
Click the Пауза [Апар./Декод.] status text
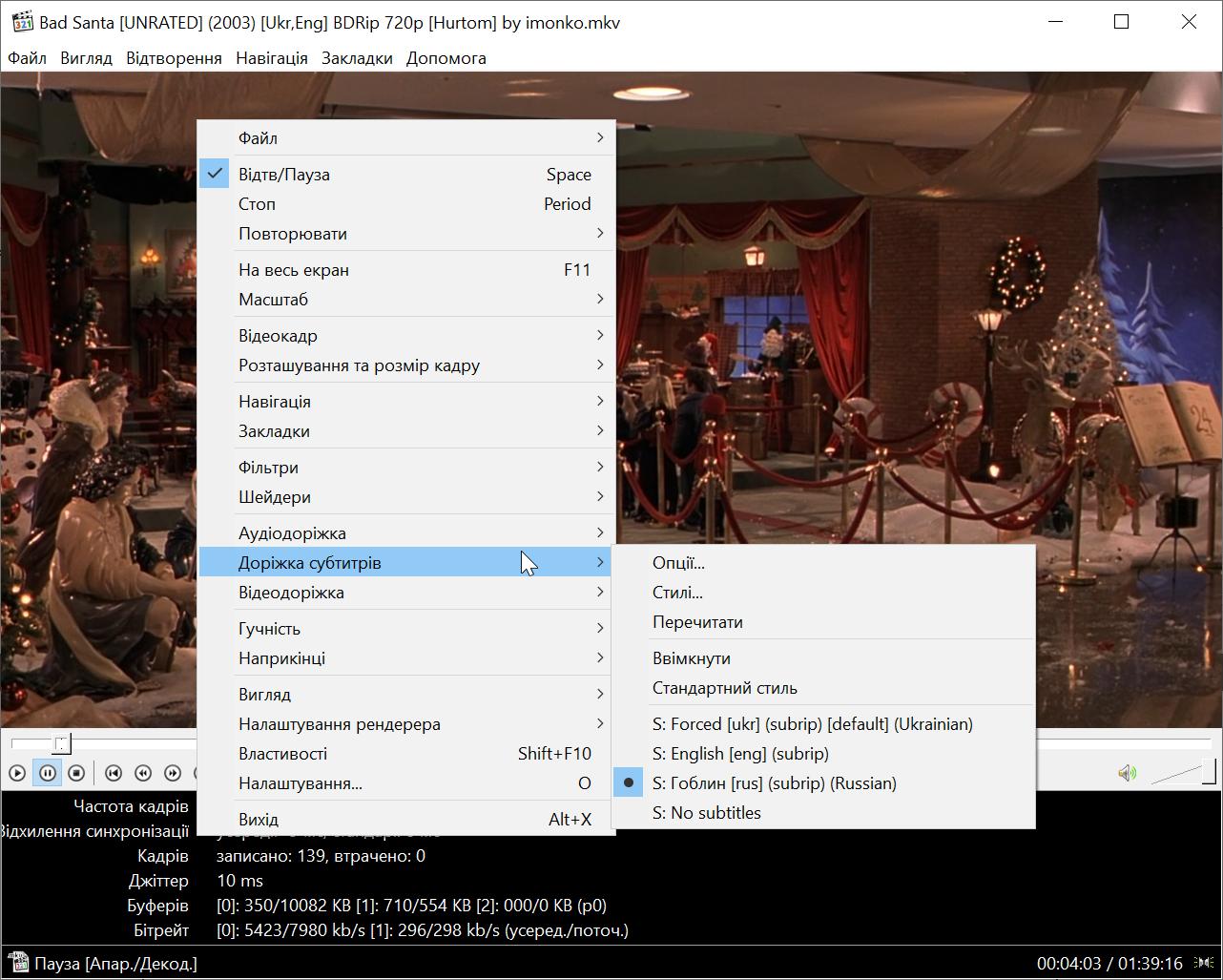point(115,964)
